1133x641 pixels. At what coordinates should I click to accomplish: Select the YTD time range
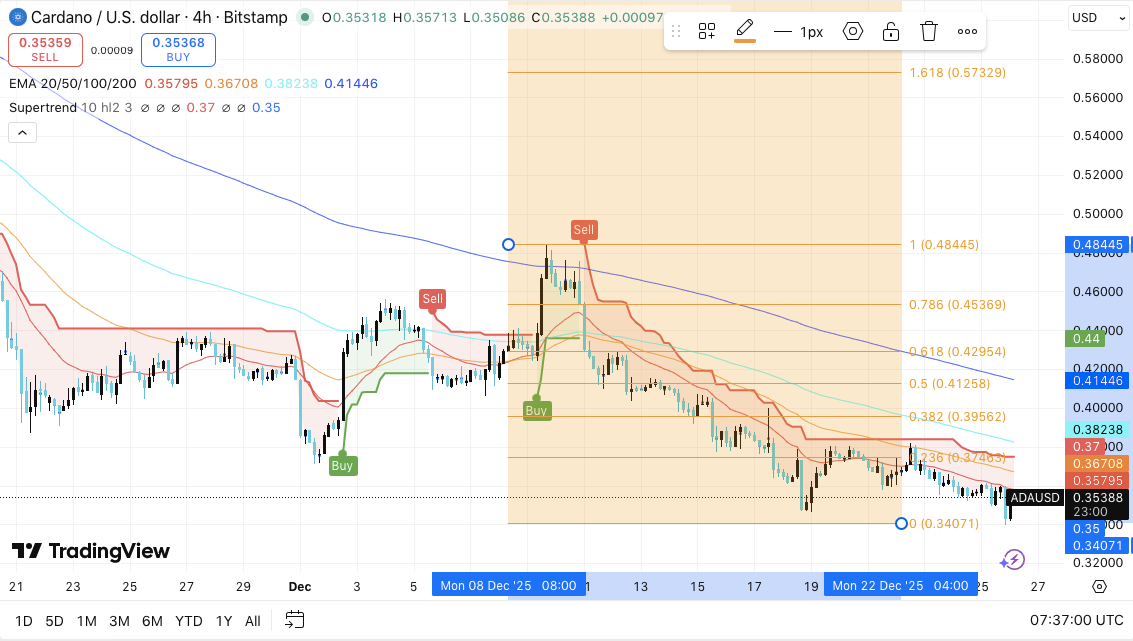188,621
